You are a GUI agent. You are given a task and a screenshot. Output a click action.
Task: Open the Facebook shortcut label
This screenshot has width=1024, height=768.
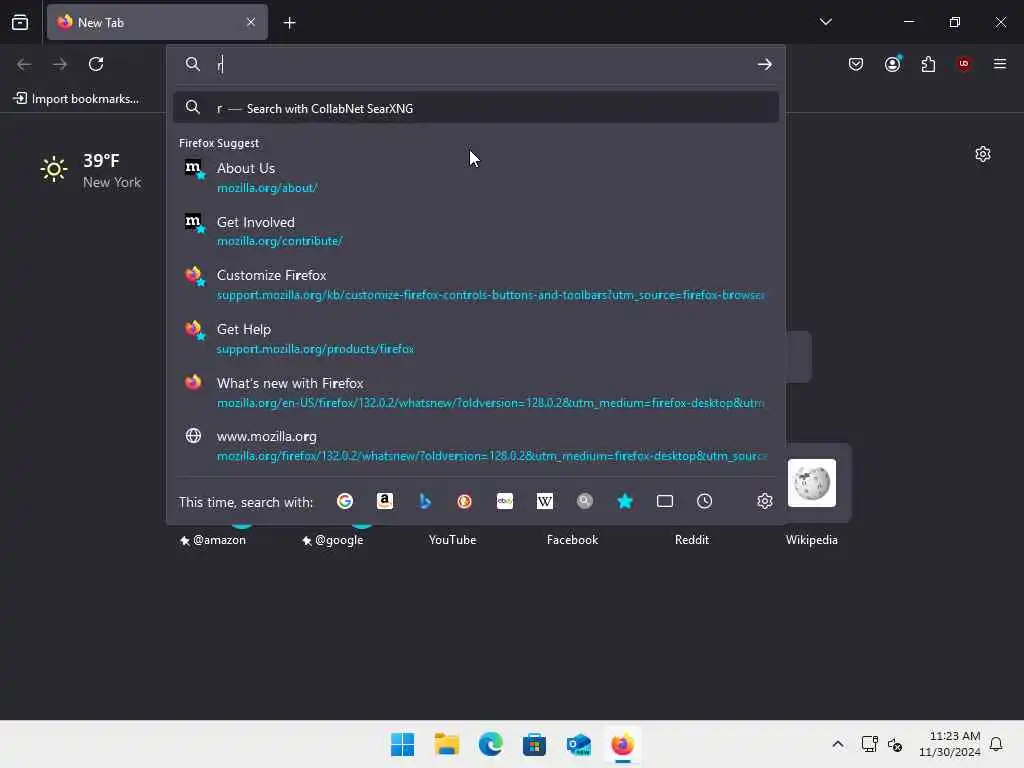pyautogui.click(x=572, y=540)
